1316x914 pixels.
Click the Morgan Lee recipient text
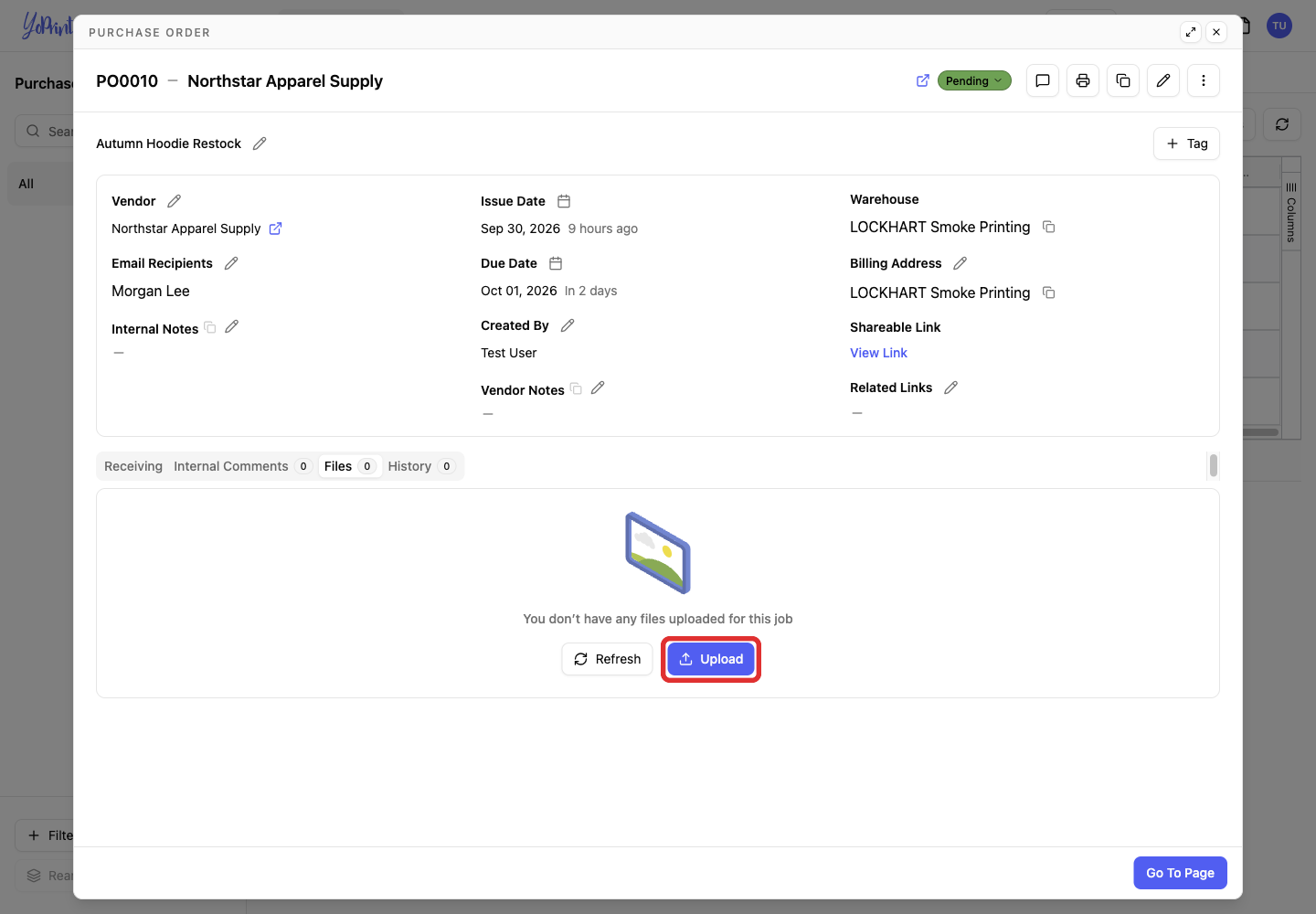click(151, 291)
